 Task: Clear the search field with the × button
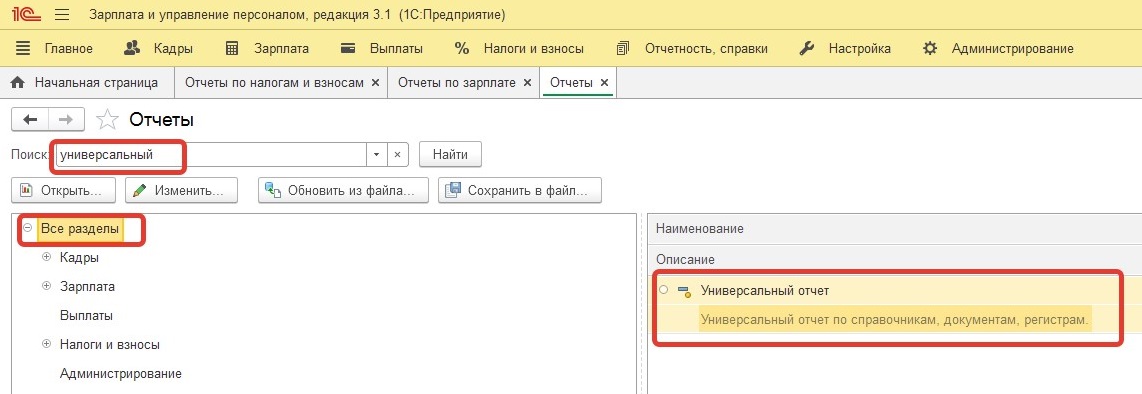tap(397, 154)
